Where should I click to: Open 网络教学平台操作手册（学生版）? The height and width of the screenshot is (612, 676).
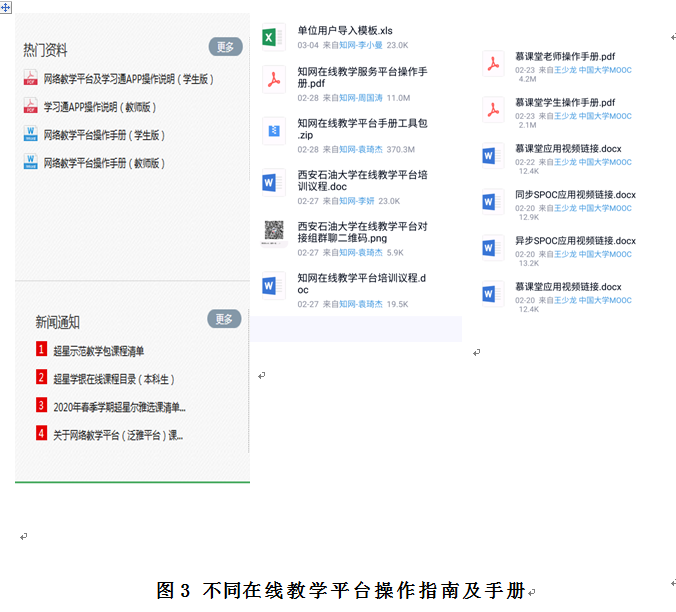coord(104,135)
